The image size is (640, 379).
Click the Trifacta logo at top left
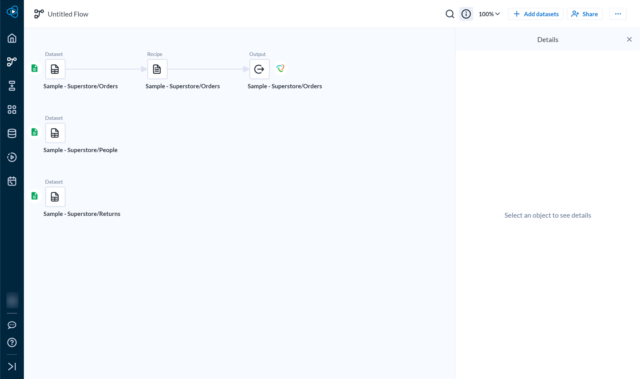pyautogui.click(x=12, y=12)
